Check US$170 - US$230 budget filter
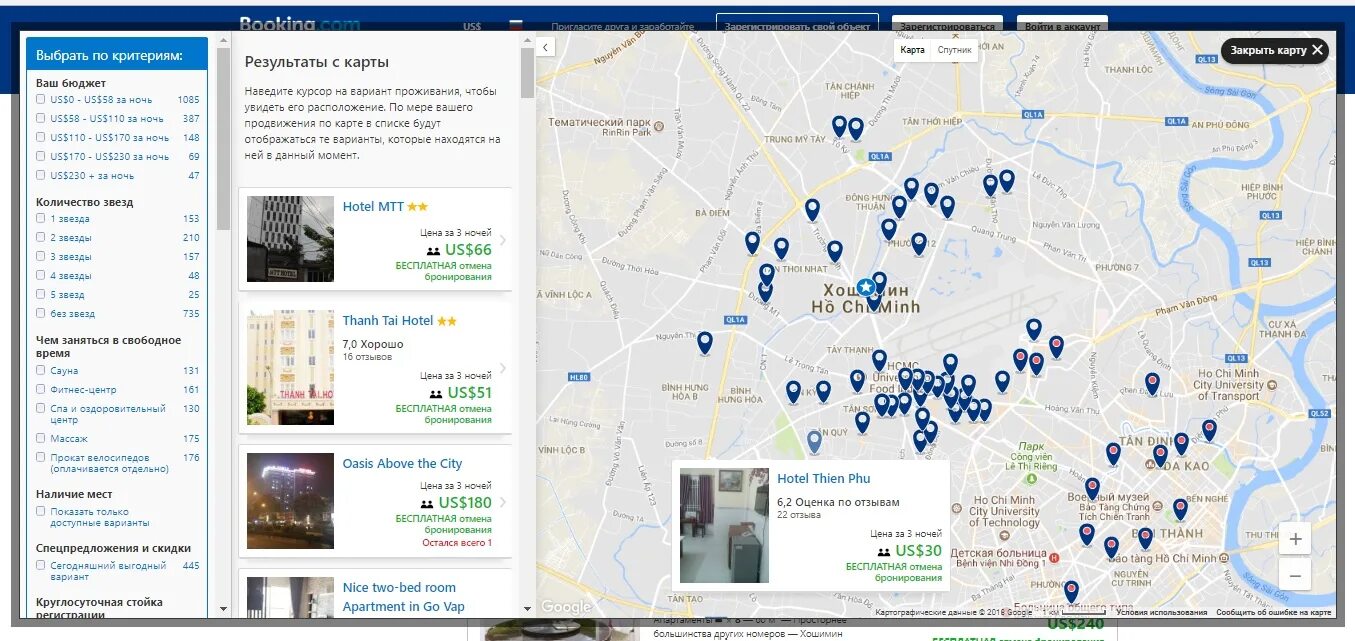The image size is (1355, 641). click(40, 157)
